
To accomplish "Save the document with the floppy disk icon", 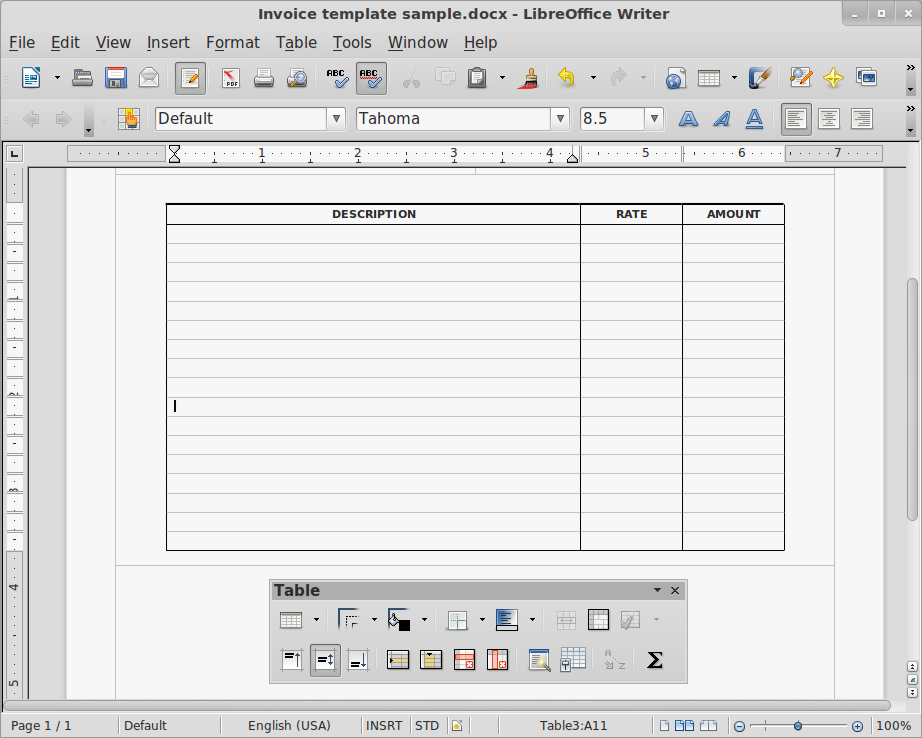I will click(116, 78).
